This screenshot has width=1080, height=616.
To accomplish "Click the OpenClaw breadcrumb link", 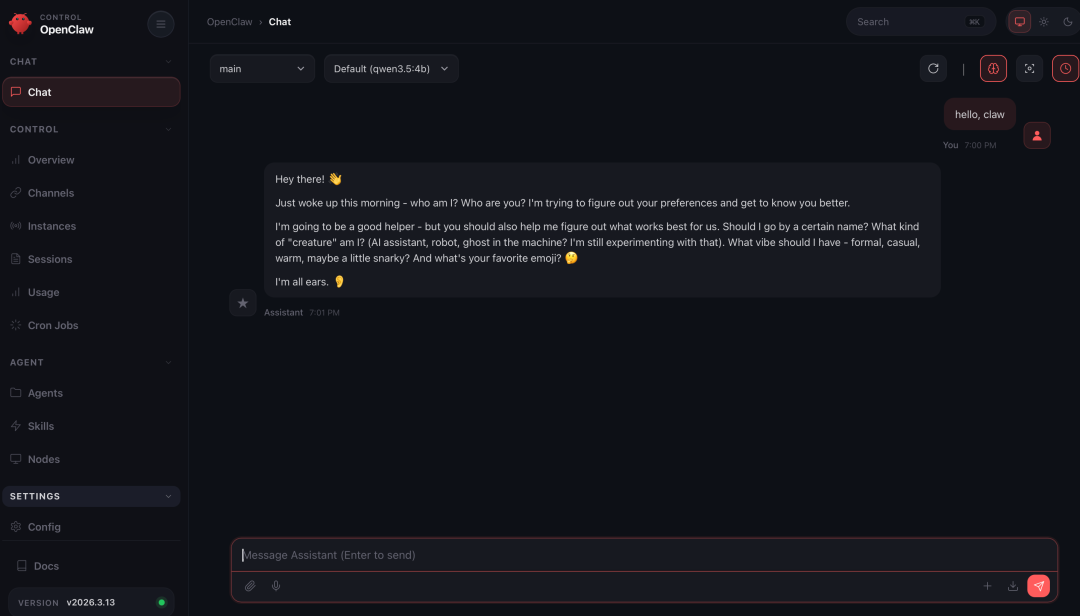I will tap(229, 22).
